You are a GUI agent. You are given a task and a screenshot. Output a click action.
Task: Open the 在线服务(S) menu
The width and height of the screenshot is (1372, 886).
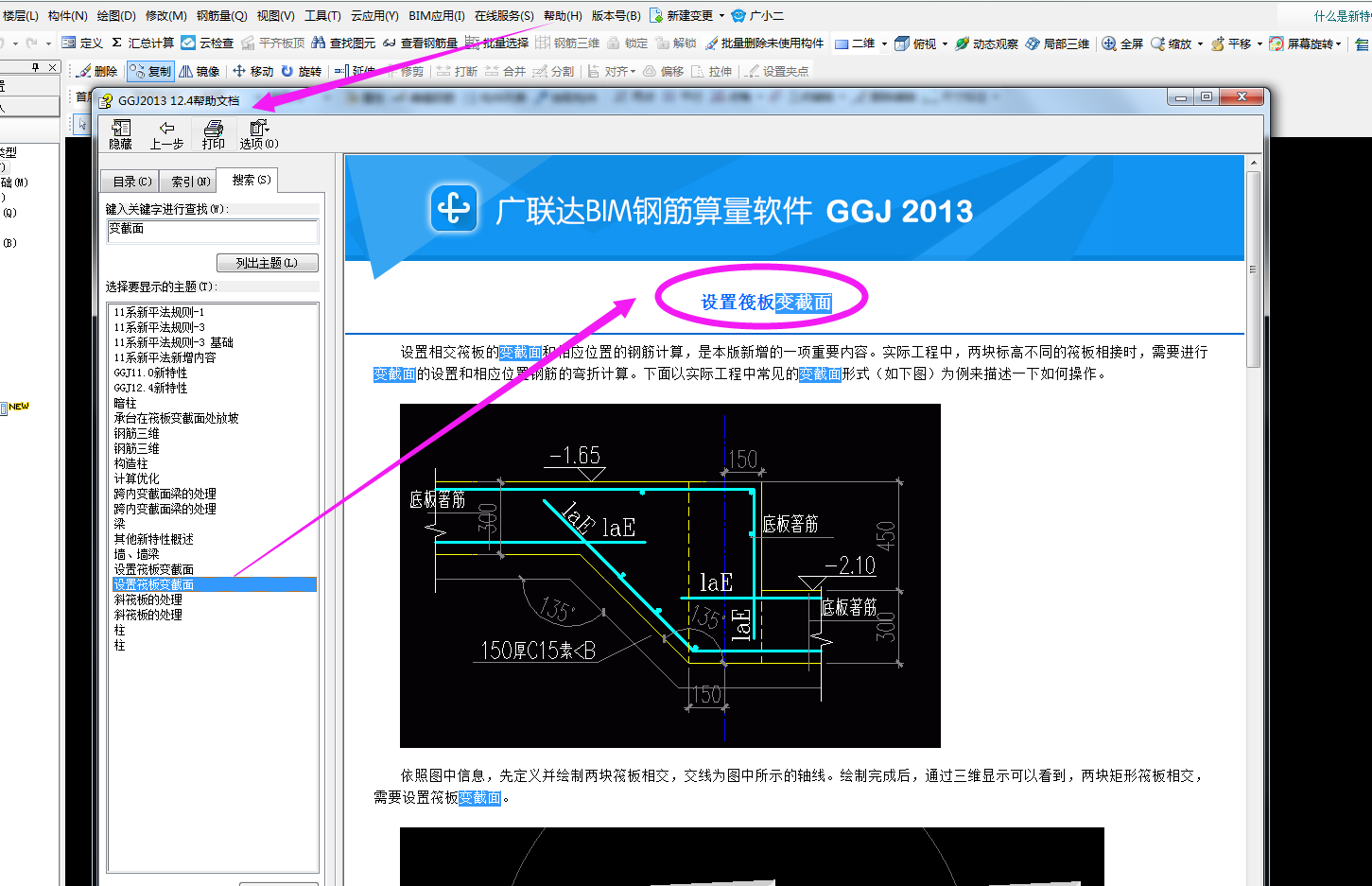pyautogui.click(x=504, y=16)
